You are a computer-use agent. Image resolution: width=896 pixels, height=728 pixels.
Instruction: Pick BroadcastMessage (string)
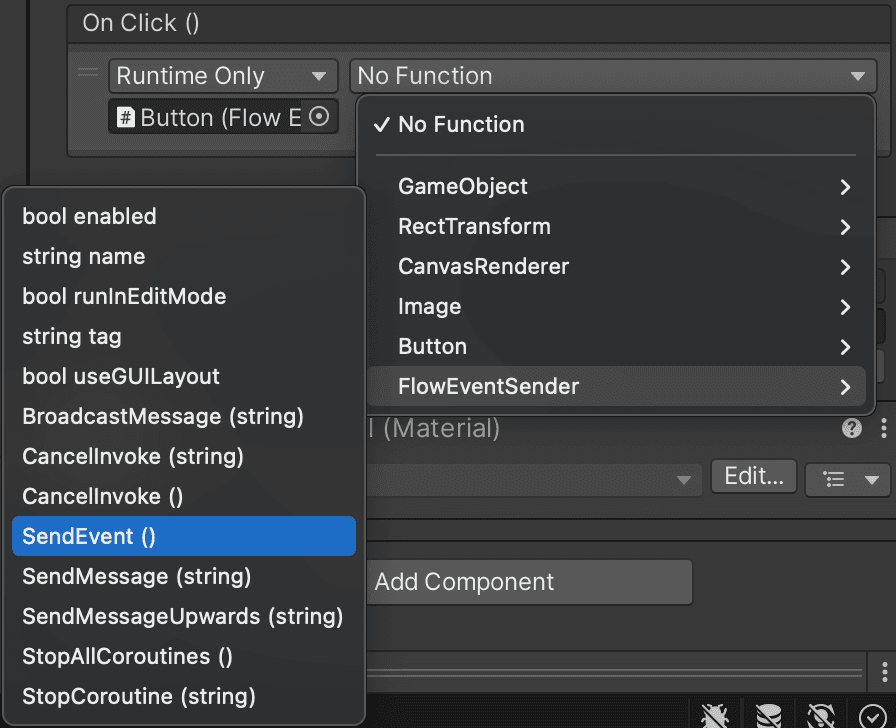(x=184, y=417)
